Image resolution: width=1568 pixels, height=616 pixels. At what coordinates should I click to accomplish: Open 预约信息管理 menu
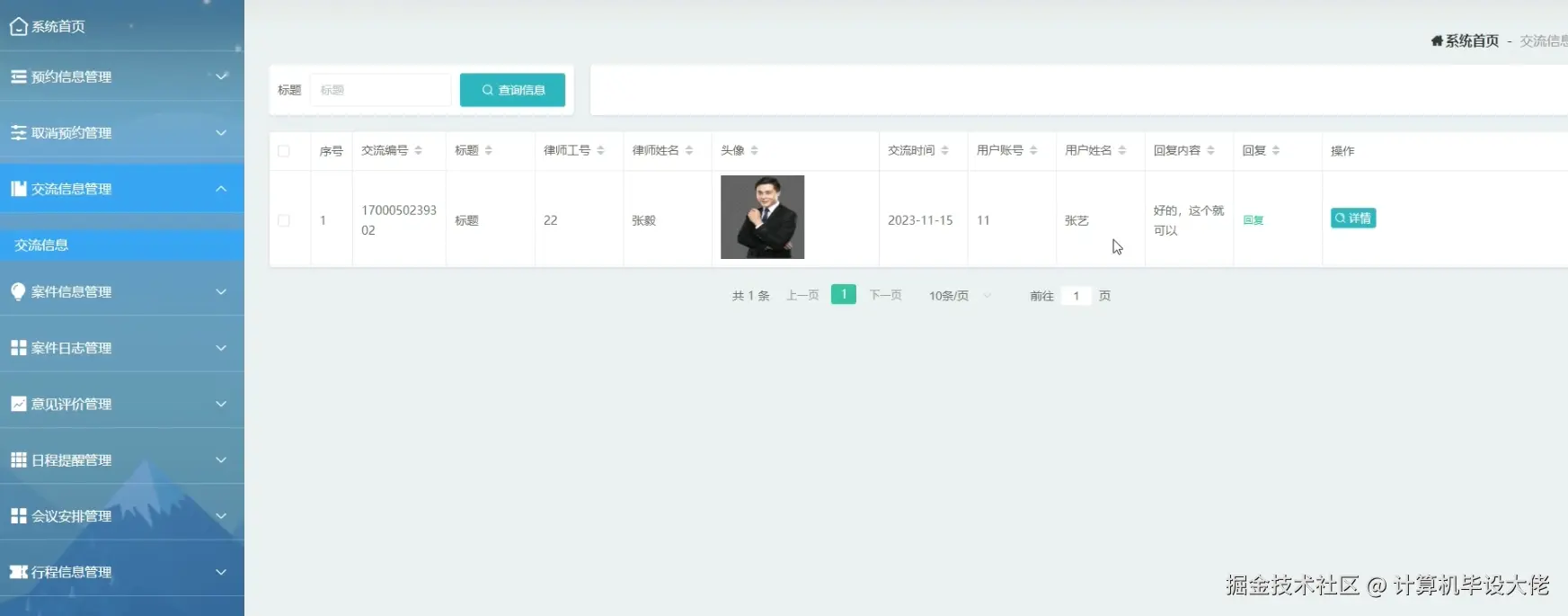[x=122, y=76]
